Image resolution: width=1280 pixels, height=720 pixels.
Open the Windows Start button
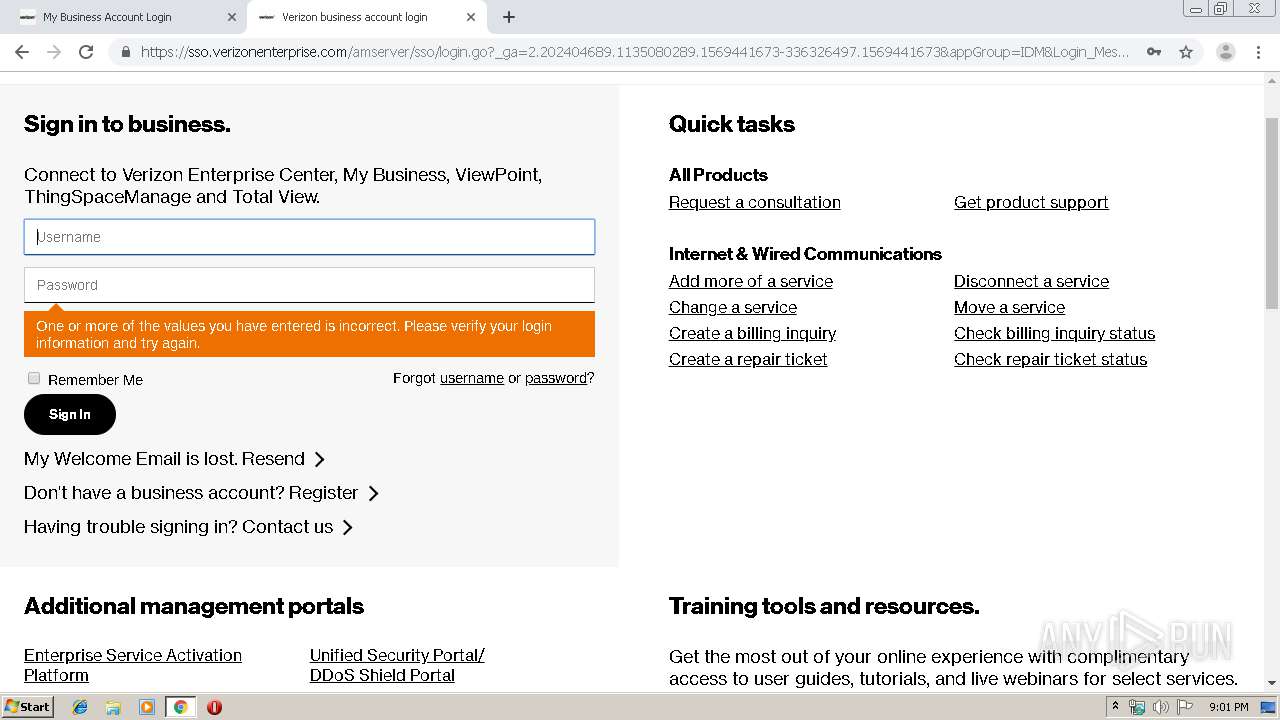pos(28,707)
